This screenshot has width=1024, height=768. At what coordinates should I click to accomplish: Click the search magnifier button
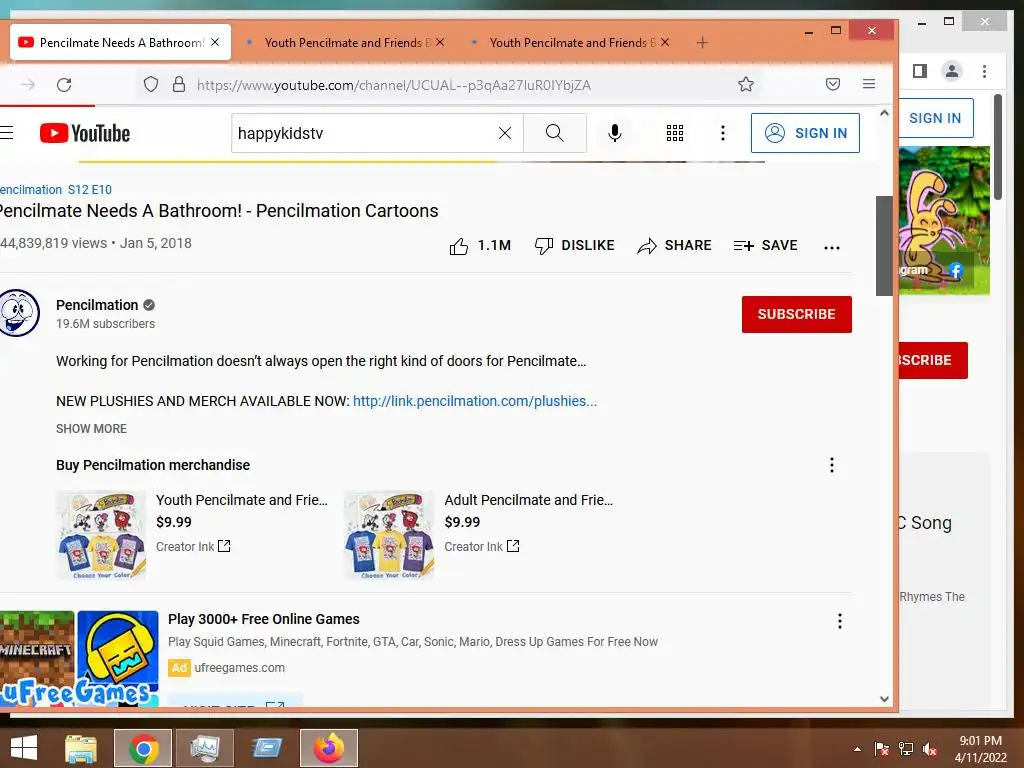(554, 133)
